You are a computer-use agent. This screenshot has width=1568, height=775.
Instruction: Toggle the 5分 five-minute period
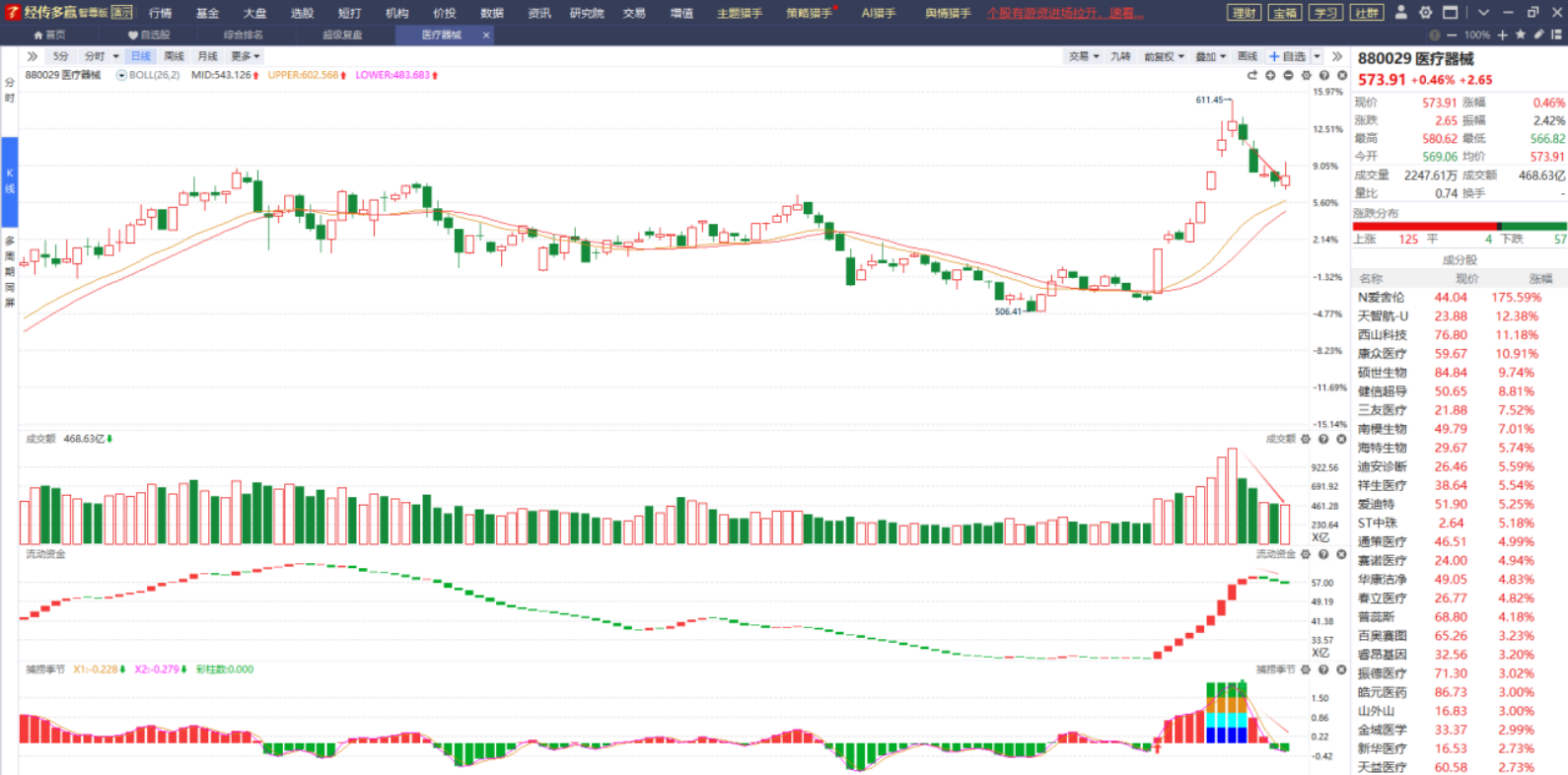coord(61,56)
